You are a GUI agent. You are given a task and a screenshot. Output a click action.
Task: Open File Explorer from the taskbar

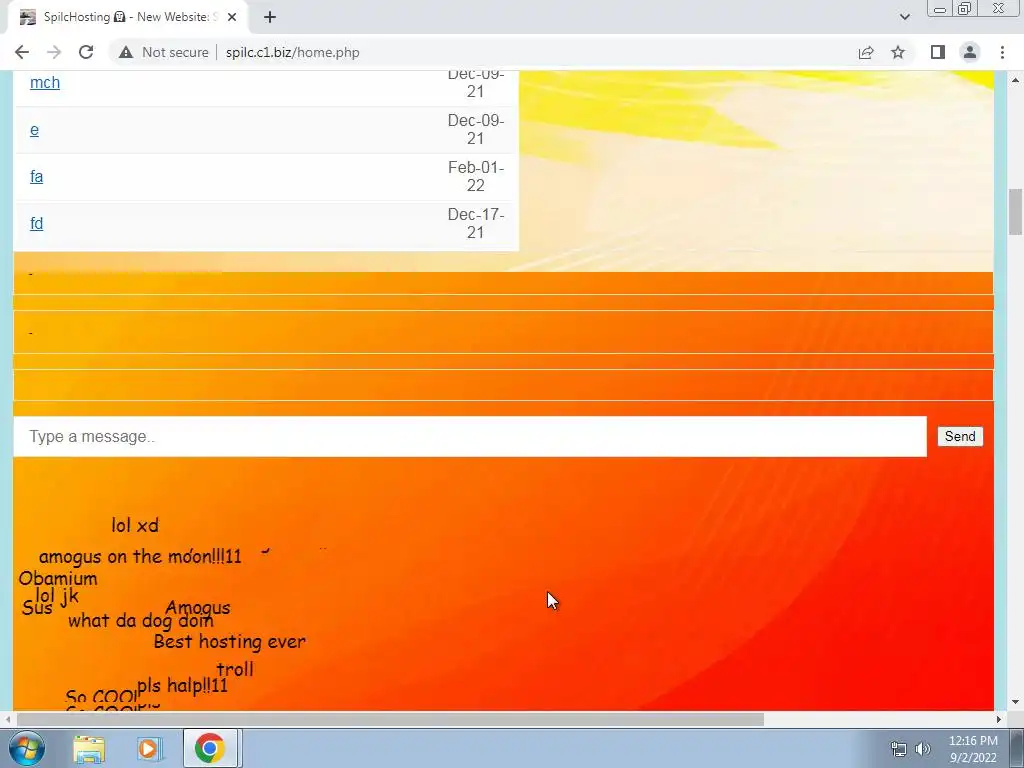click(x=89, y=748)
